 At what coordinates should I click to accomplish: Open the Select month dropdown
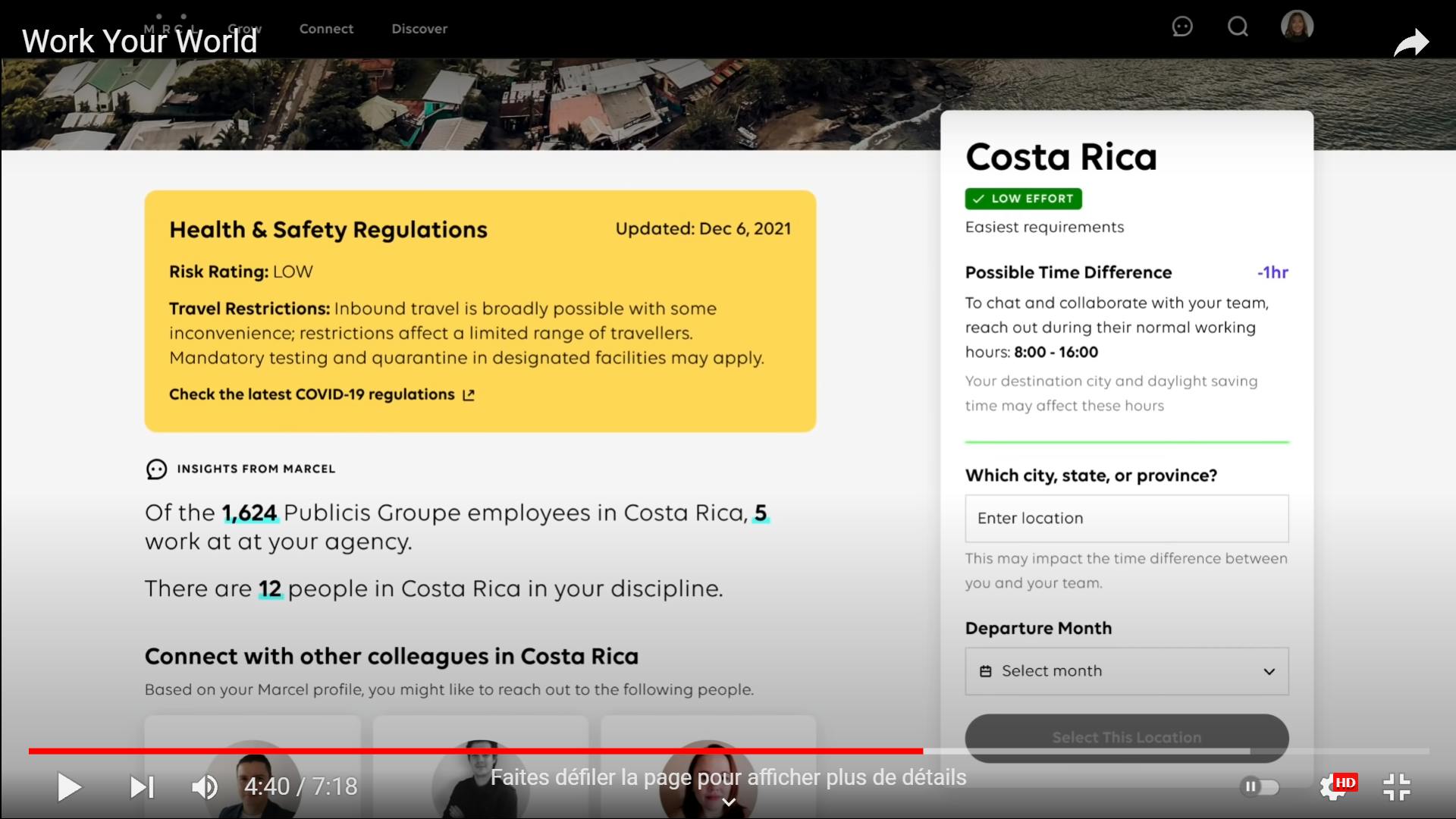[x=1126, y=671]
